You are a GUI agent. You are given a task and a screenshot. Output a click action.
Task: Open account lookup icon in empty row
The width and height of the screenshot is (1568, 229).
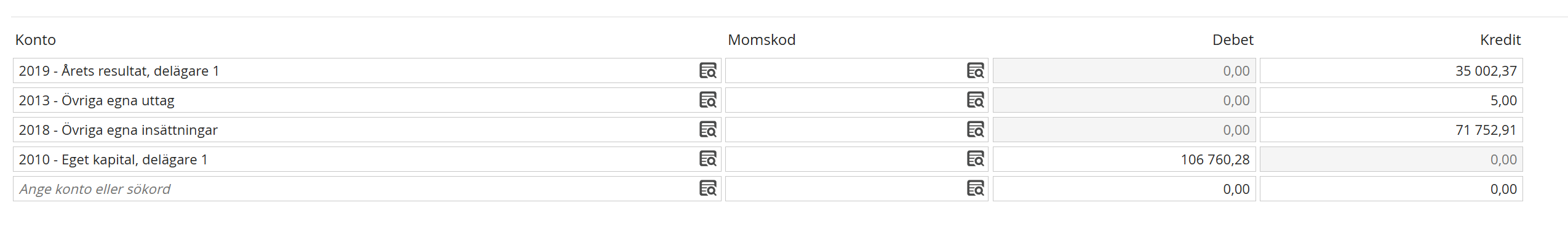pyautogui.click(x=707, y=189)
